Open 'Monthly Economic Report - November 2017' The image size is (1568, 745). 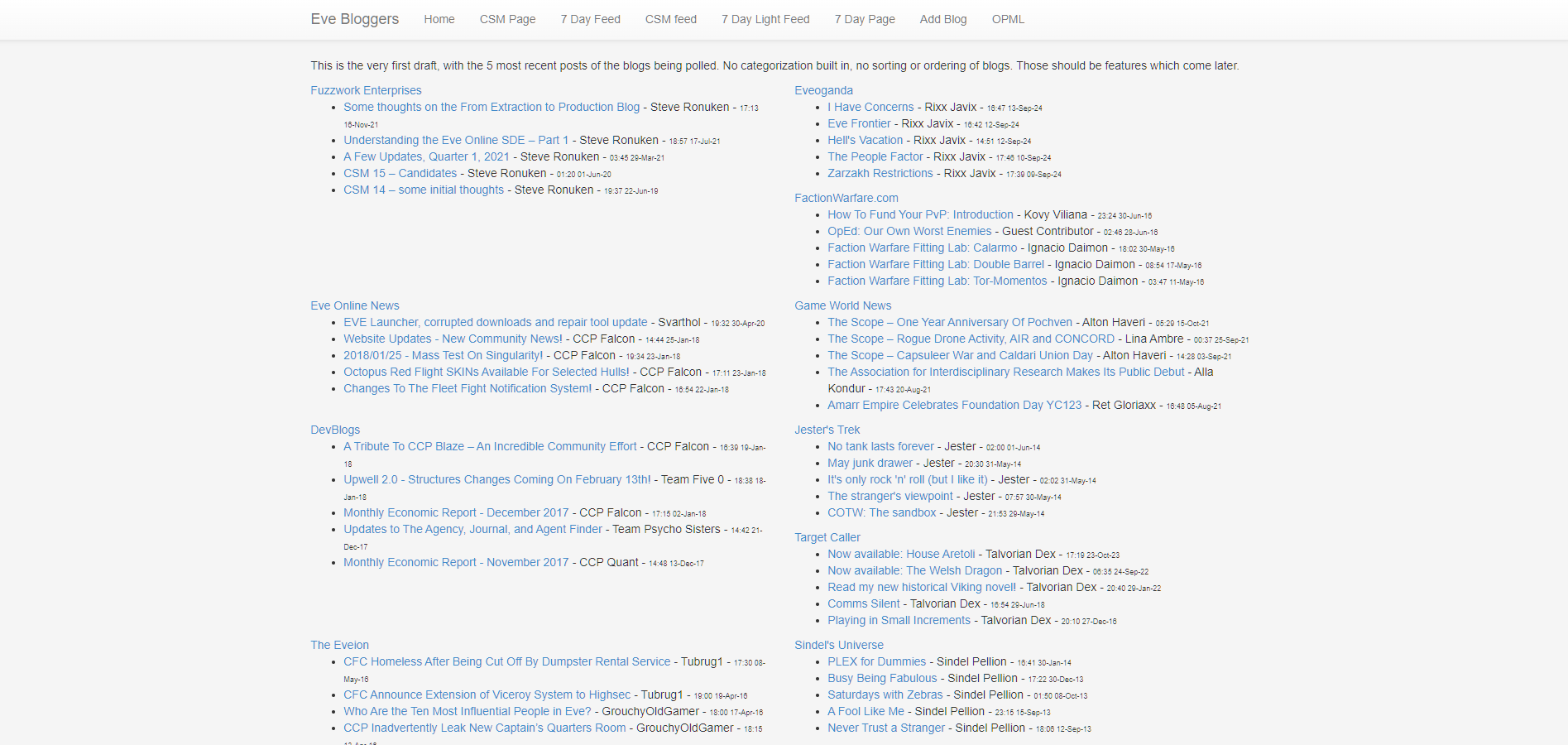click(456, 562)
